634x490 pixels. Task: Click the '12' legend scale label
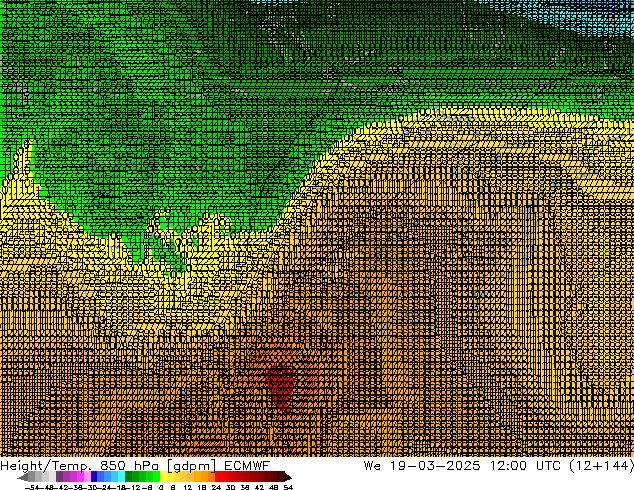[x=188, y=487]
